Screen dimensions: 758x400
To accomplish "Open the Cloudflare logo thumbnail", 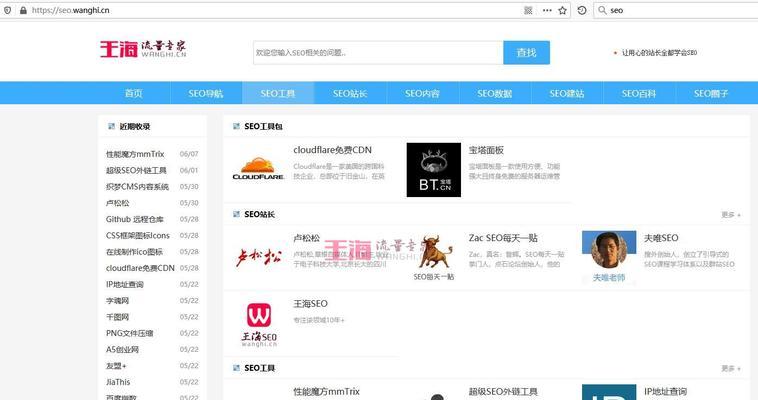I will click(x=258, y=169).
